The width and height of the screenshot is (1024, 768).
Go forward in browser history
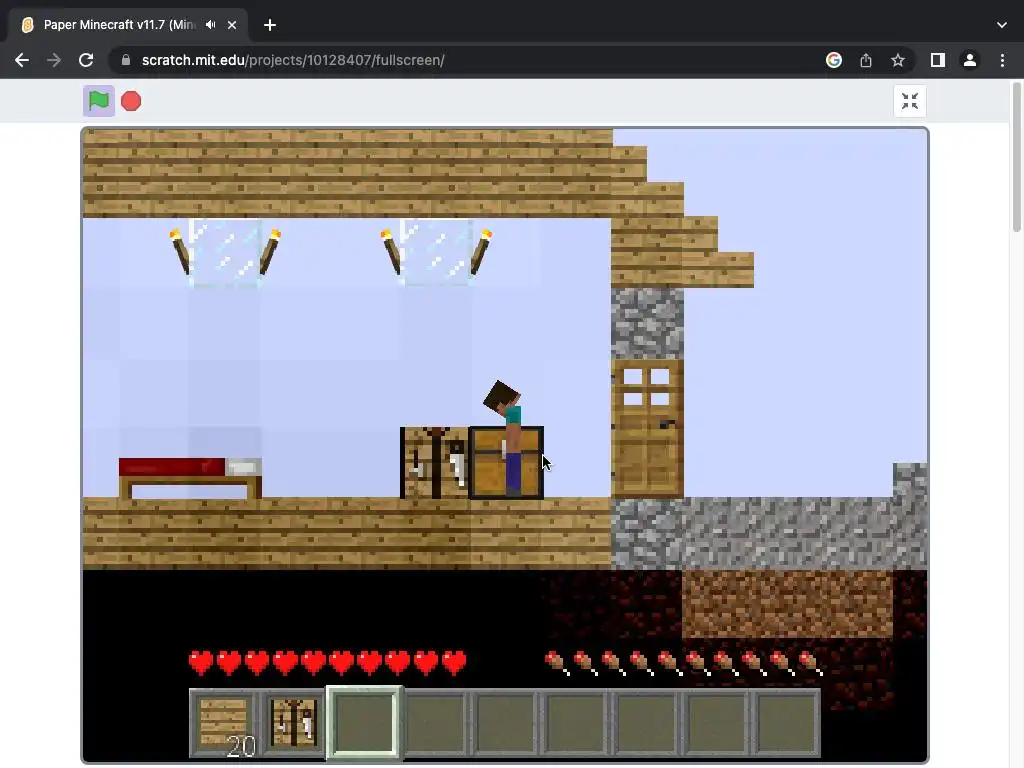(x=54, y=60)
